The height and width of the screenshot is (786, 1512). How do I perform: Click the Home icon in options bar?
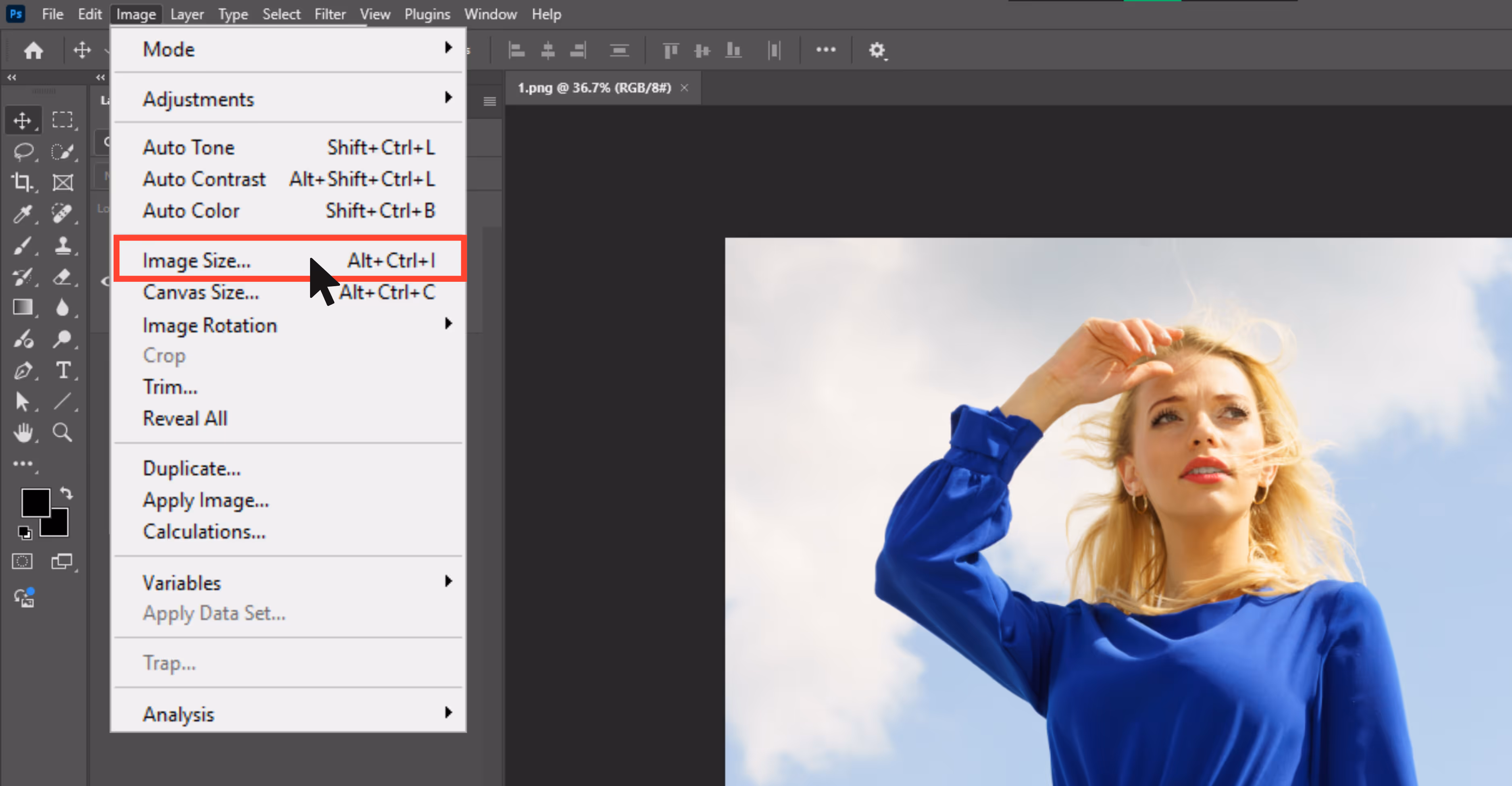point(33,50)
